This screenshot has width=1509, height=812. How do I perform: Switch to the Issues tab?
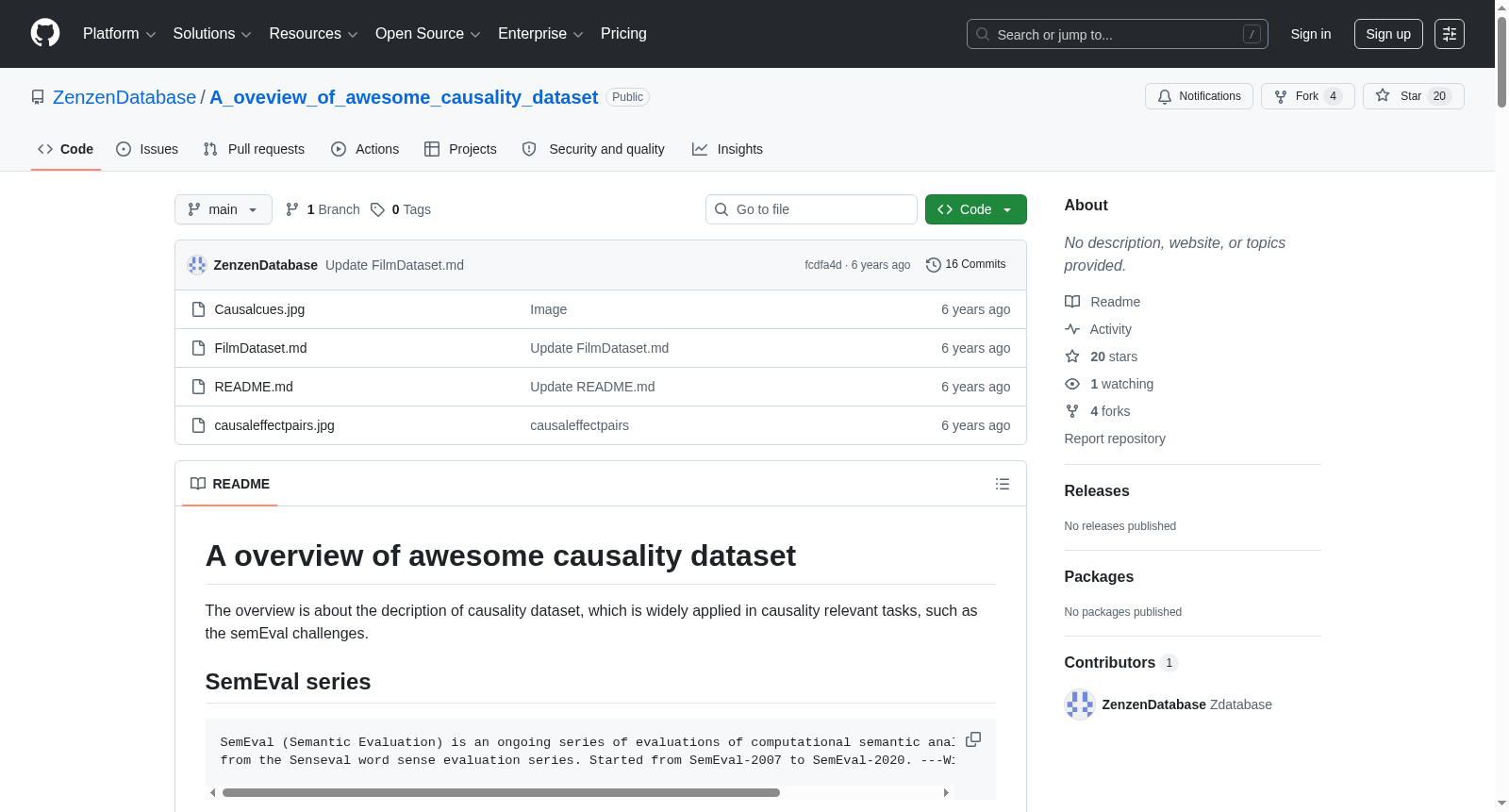[x=147, y=149]
